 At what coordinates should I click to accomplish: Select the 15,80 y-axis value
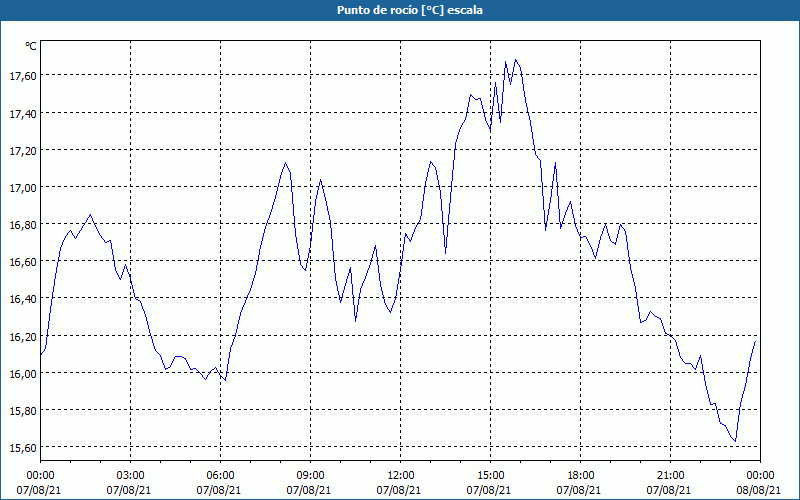(x=23, y=410)
